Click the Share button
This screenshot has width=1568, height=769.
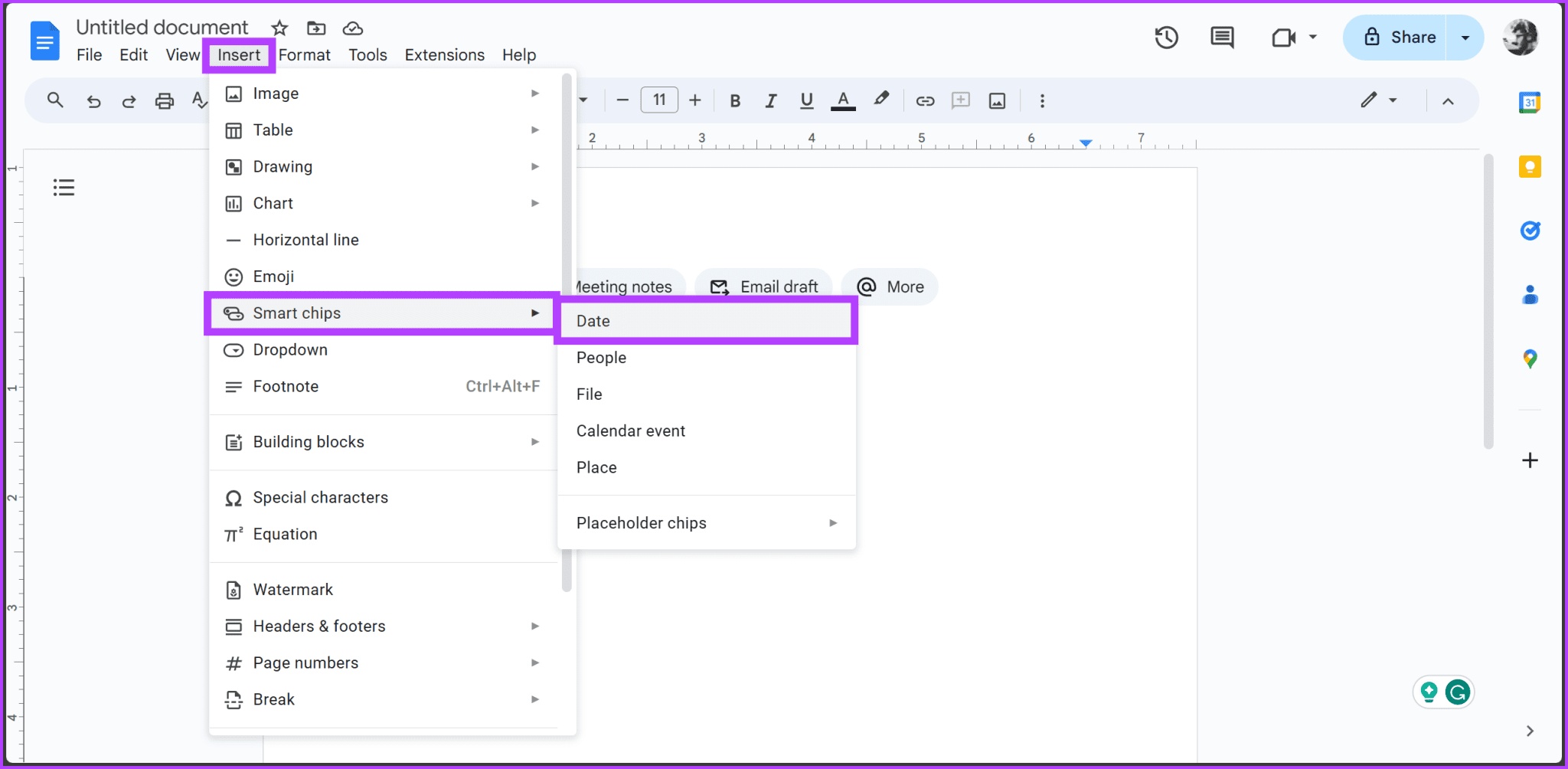point(1413,37)
